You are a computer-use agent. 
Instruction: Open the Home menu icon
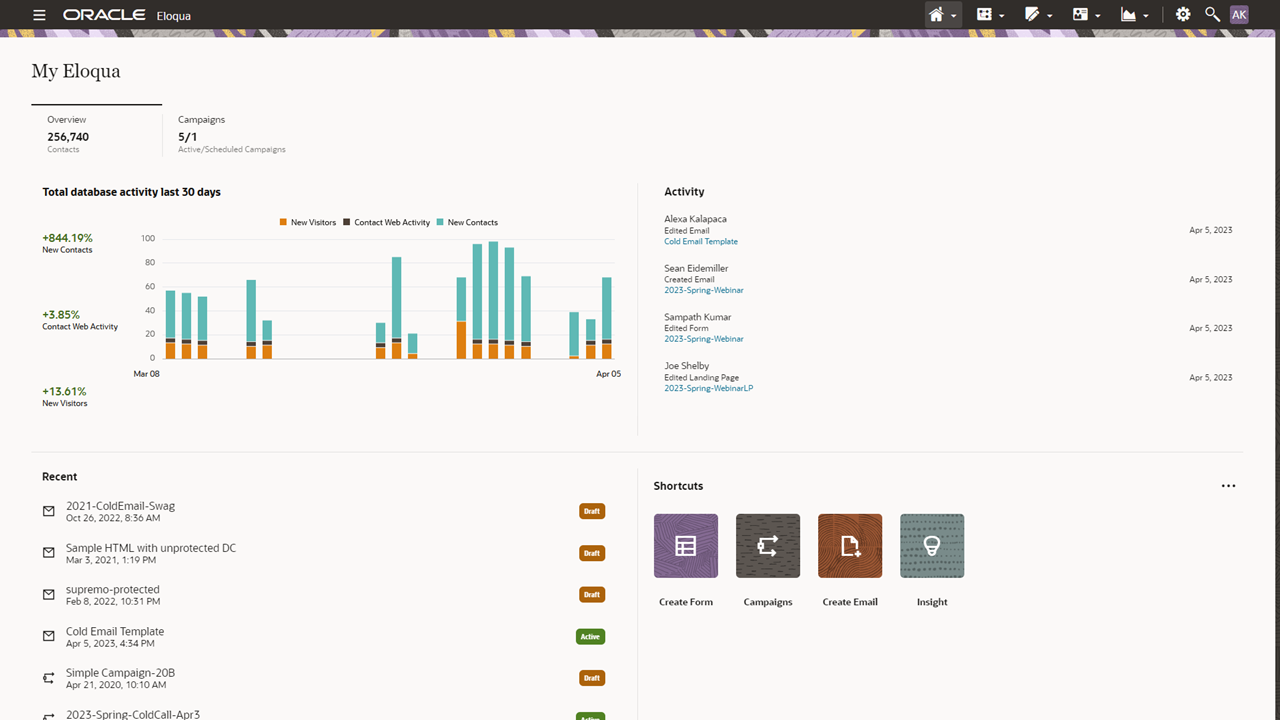click(x=936, y=15)
